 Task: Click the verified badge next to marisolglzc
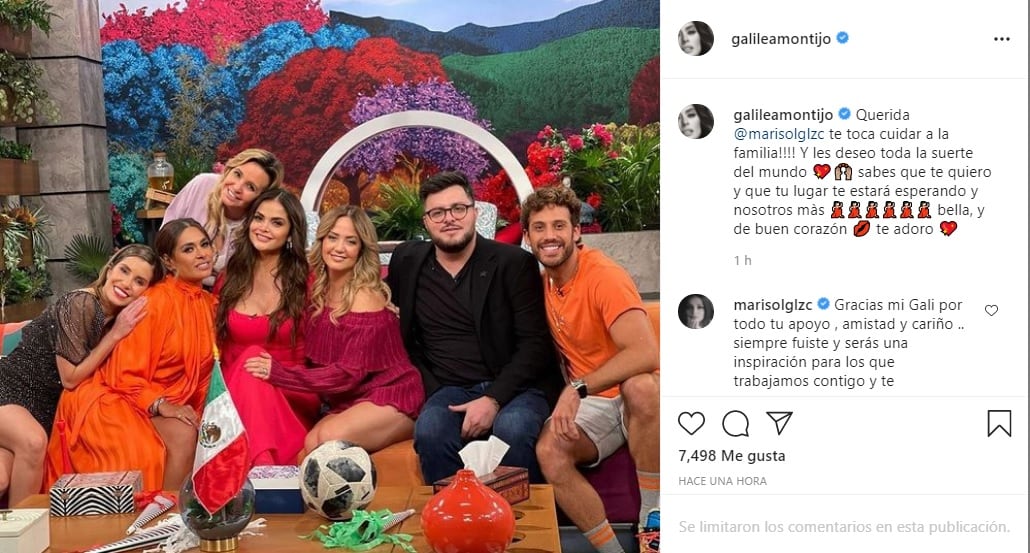click(824, 304)
